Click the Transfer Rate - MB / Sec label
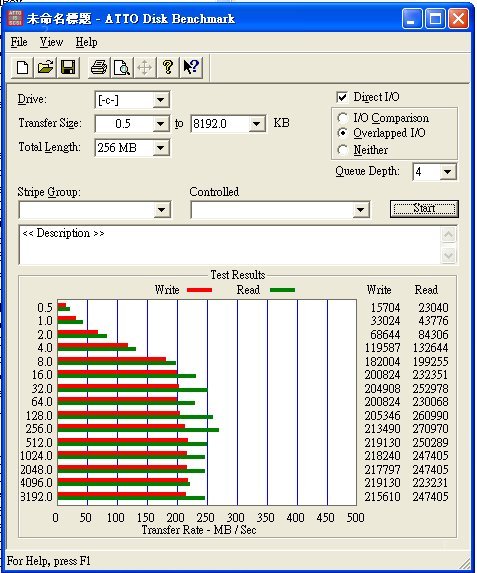Viewport: 477px width, 573px height. [199, 530]
